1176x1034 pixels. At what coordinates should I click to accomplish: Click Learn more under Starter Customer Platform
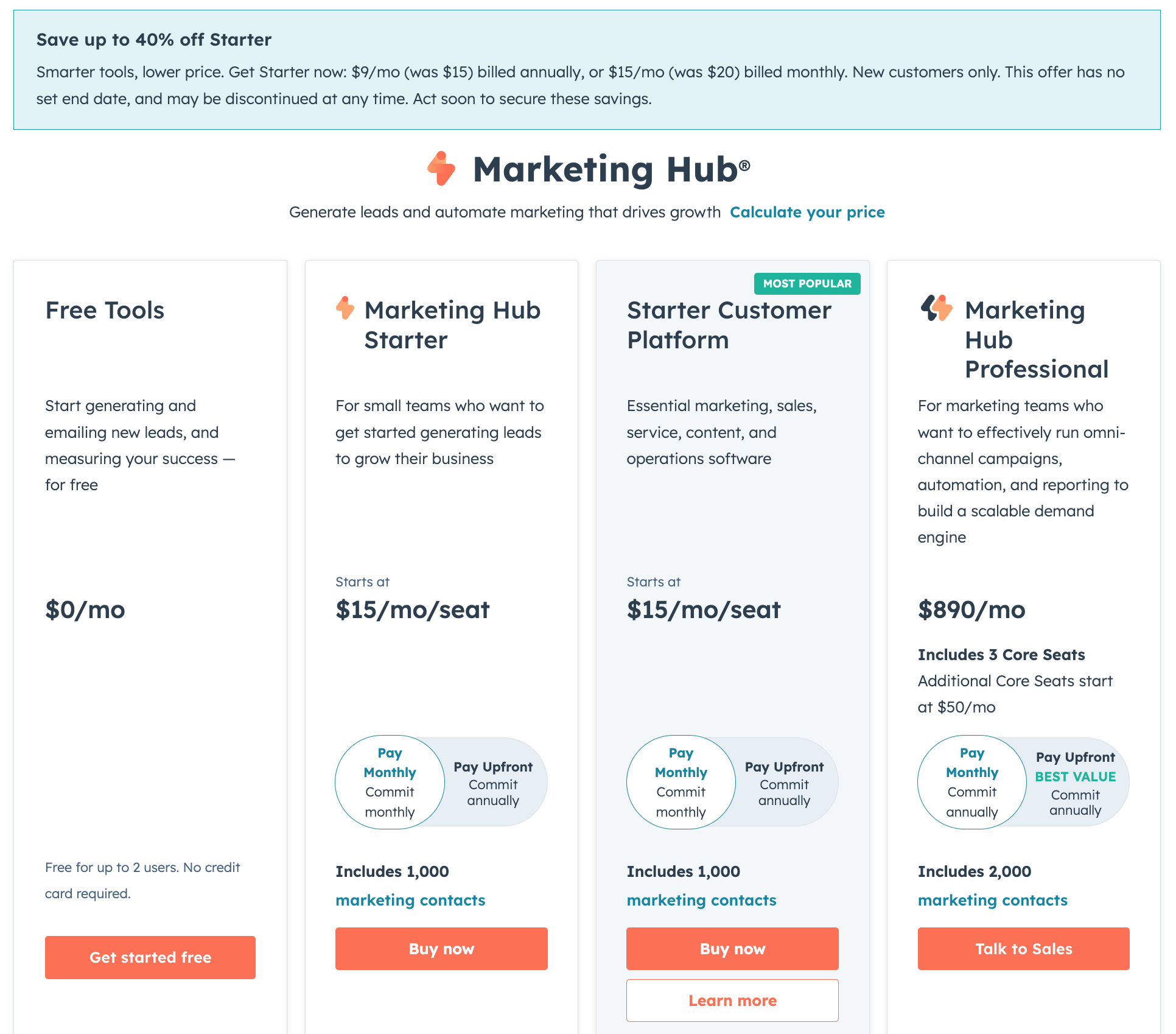point(732,1001)
